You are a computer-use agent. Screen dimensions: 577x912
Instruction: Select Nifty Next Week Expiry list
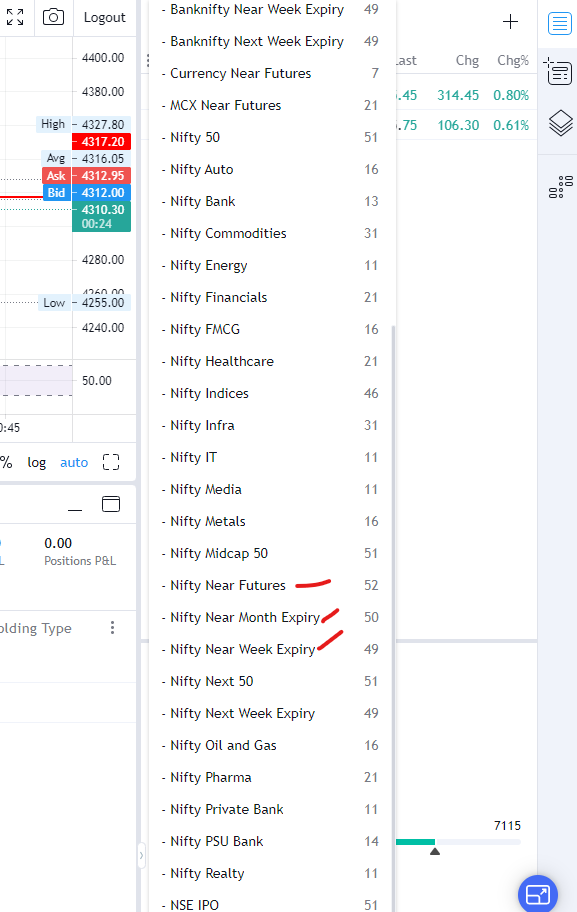point(271,713)
